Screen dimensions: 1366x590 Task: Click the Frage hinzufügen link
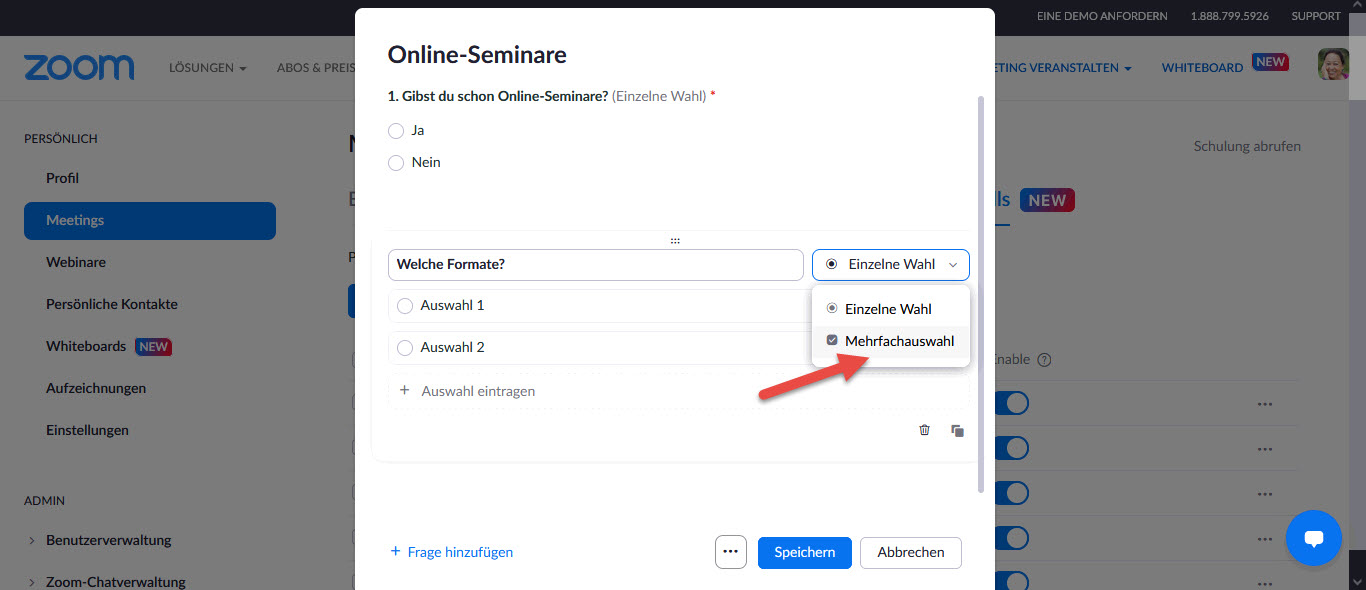click(x=451, y=552)
